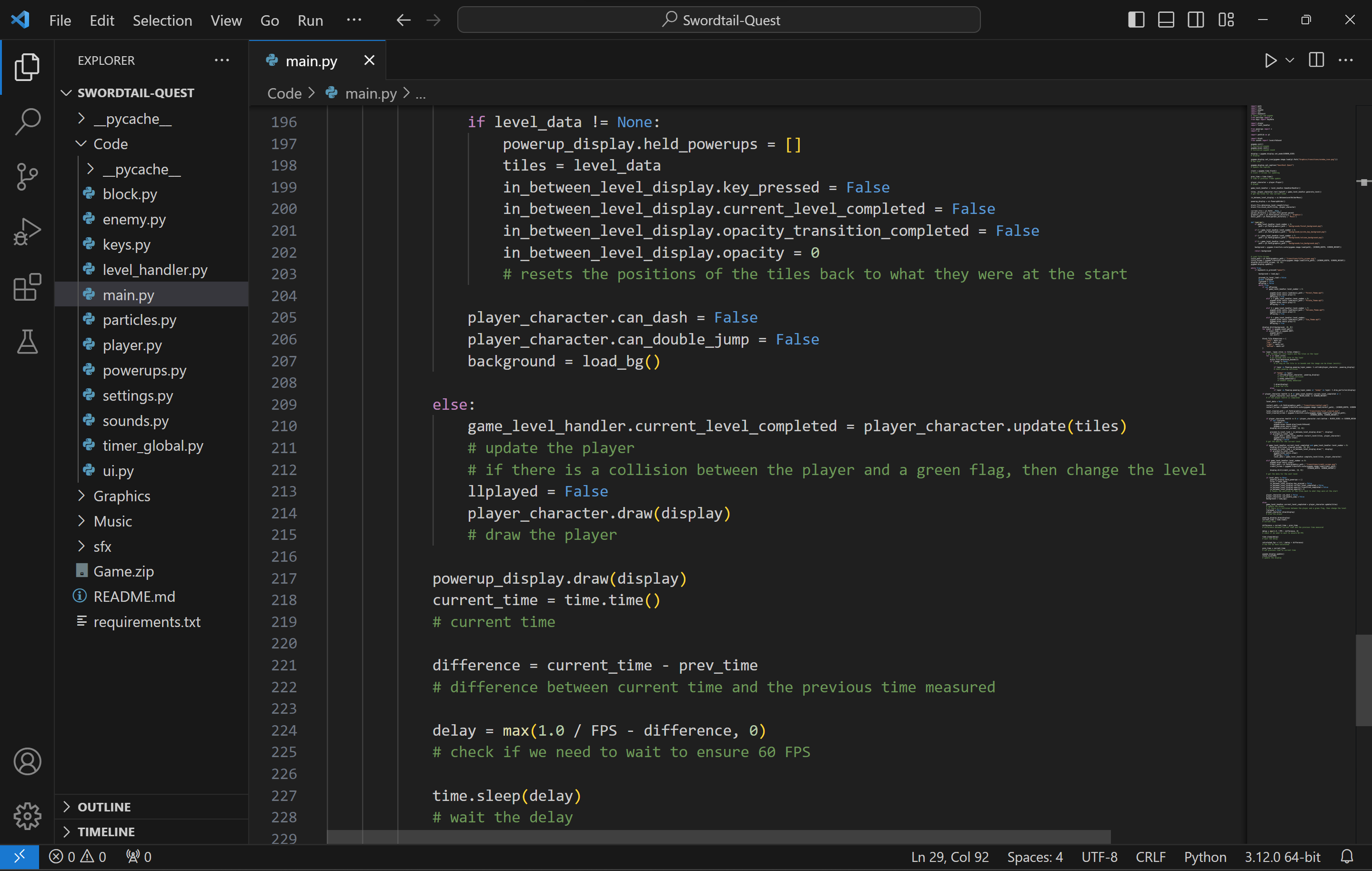The height and width of the screenshot is (871, 1372).
Task: Toggle the bottom Panel visibility
Action: point(1166,20)
